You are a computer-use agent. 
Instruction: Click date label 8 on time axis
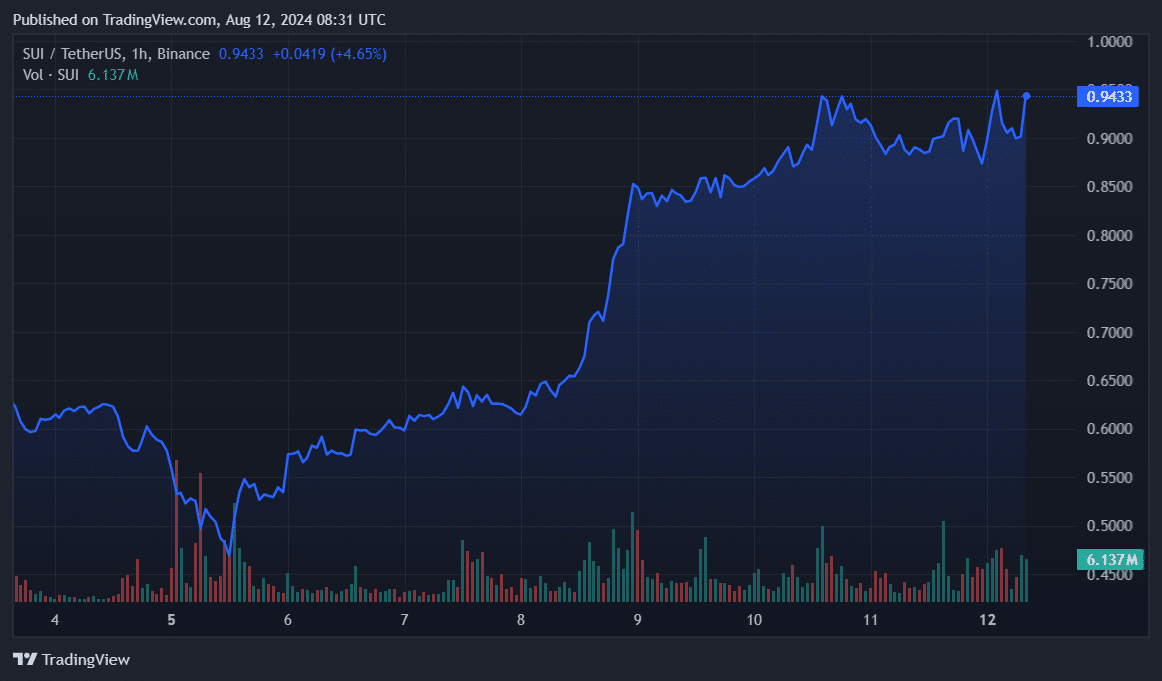tap(521, 619)
